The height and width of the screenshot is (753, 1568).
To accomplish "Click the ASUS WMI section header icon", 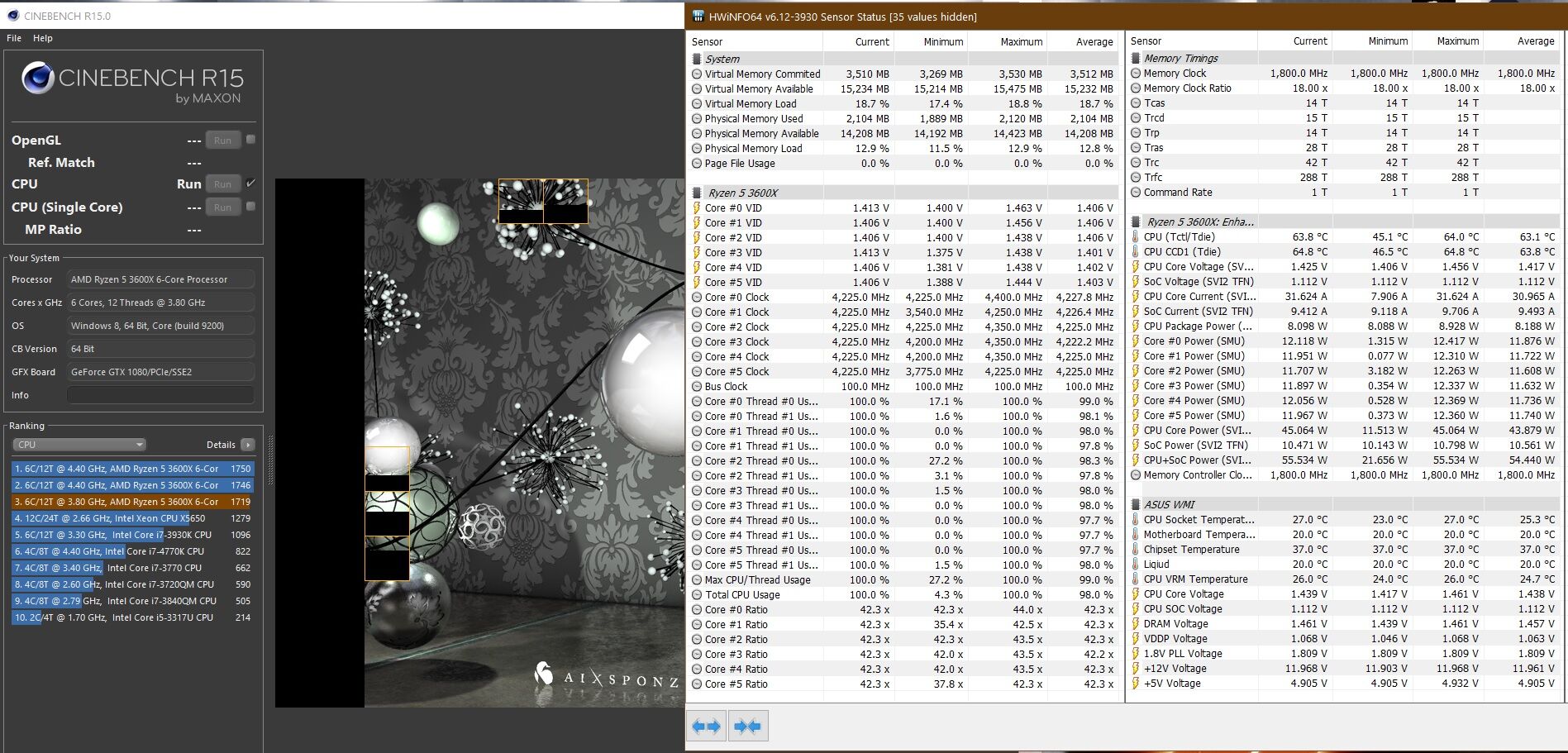I will click(1136, 505).
